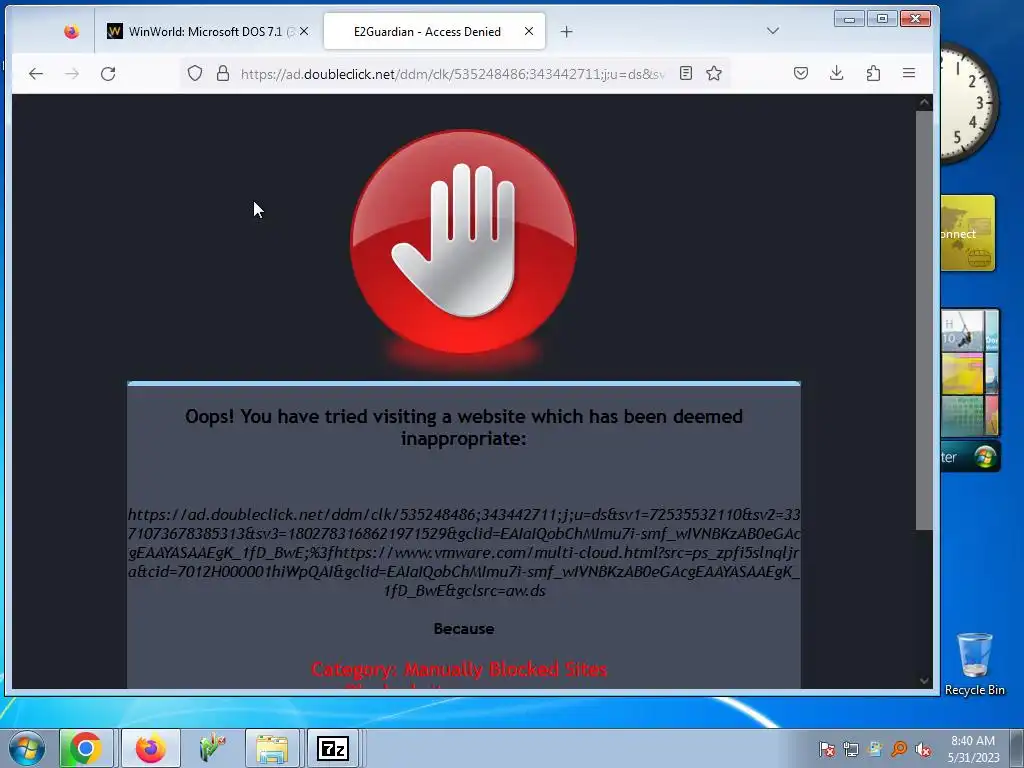1024x768 pixels.
Task: Open the Firefox hamburger application menu
Action: tap(908, 73)
